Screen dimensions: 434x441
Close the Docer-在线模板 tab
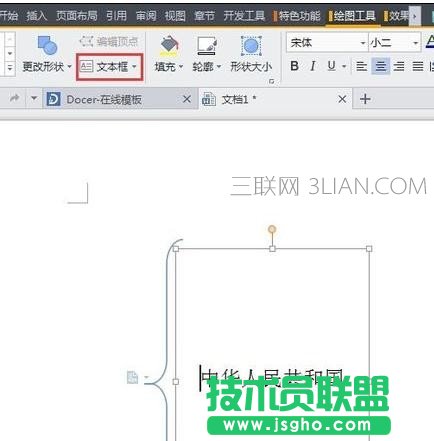187,99
